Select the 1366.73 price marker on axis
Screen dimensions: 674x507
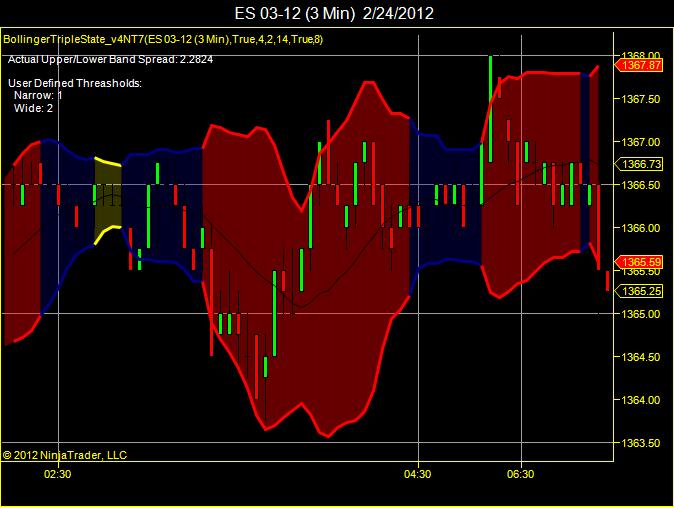[638, 164]
